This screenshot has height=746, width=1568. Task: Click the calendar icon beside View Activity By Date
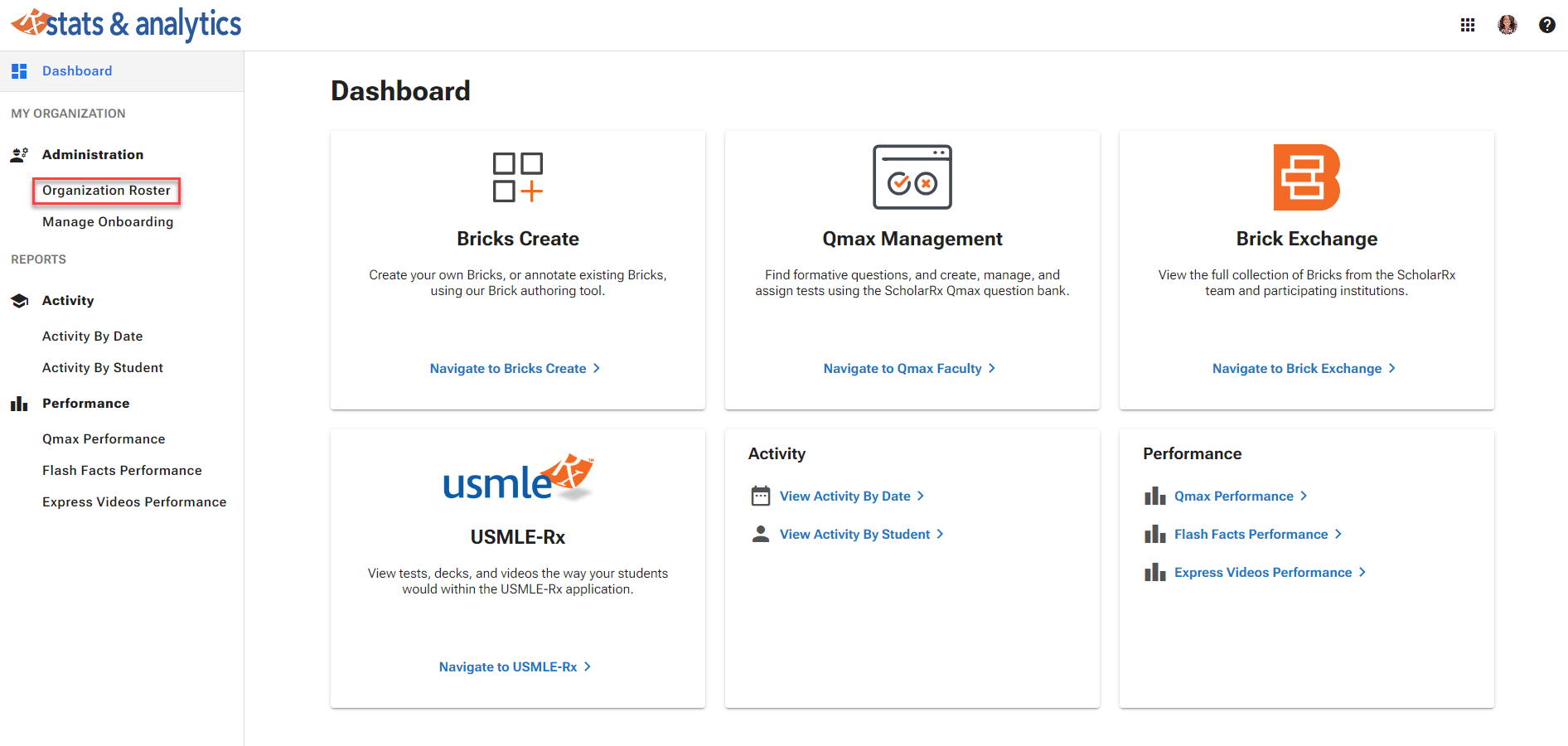[760, 496]
